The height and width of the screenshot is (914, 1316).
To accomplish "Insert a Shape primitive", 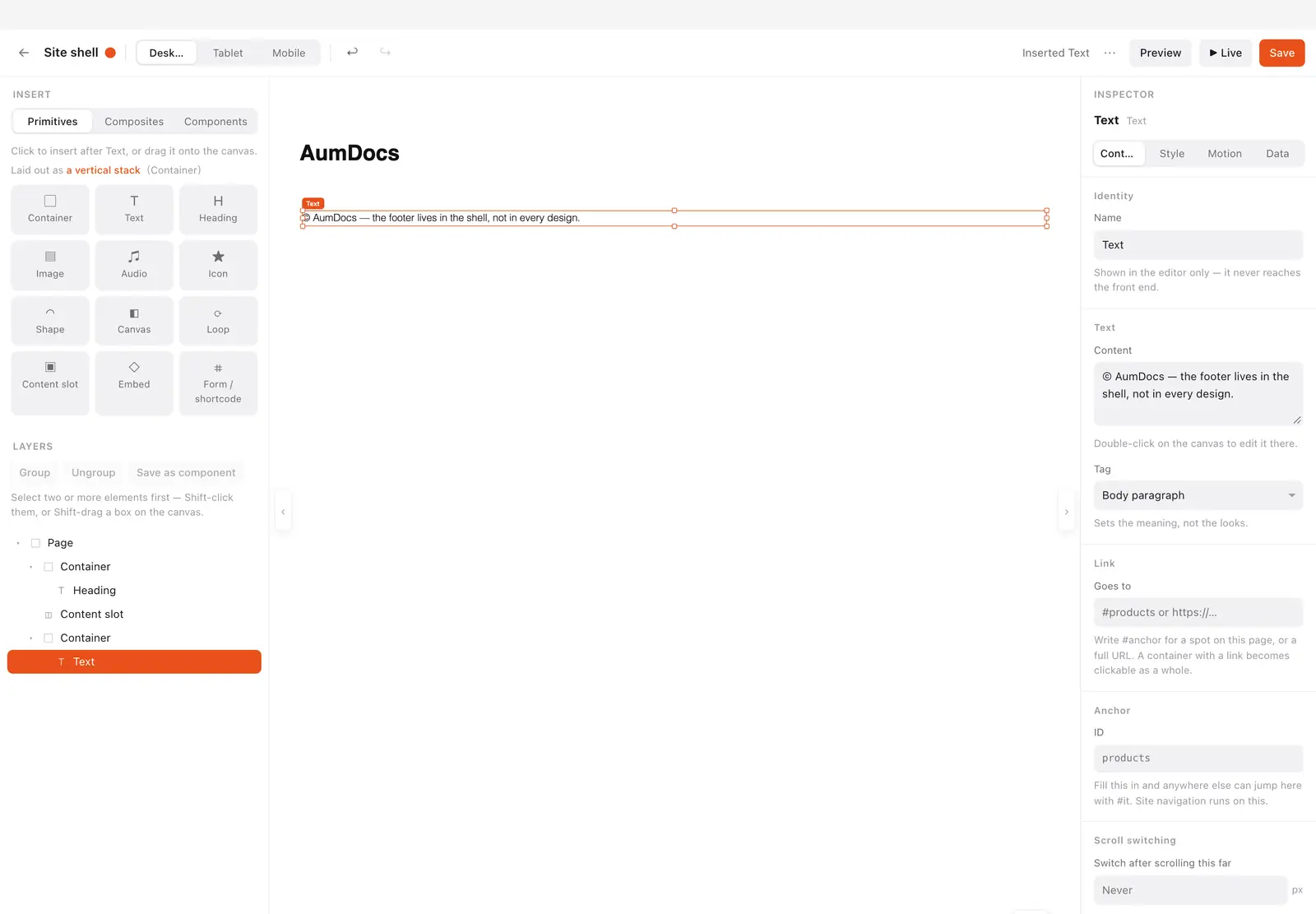I will [50, 321].
